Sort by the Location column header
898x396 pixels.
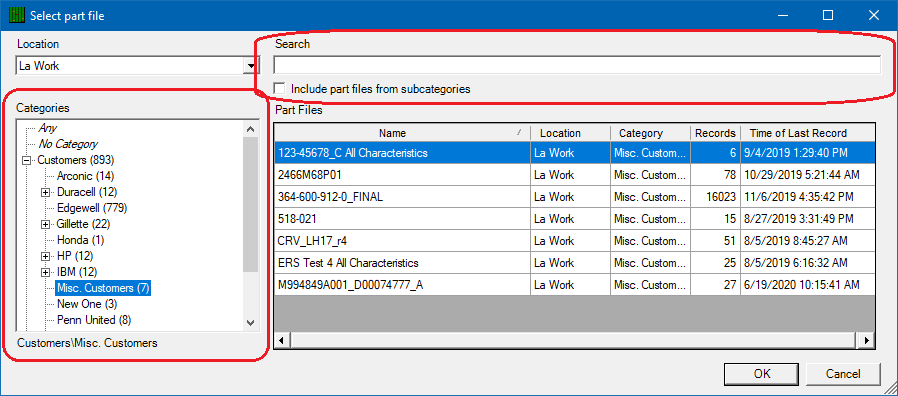coord(570,133)
